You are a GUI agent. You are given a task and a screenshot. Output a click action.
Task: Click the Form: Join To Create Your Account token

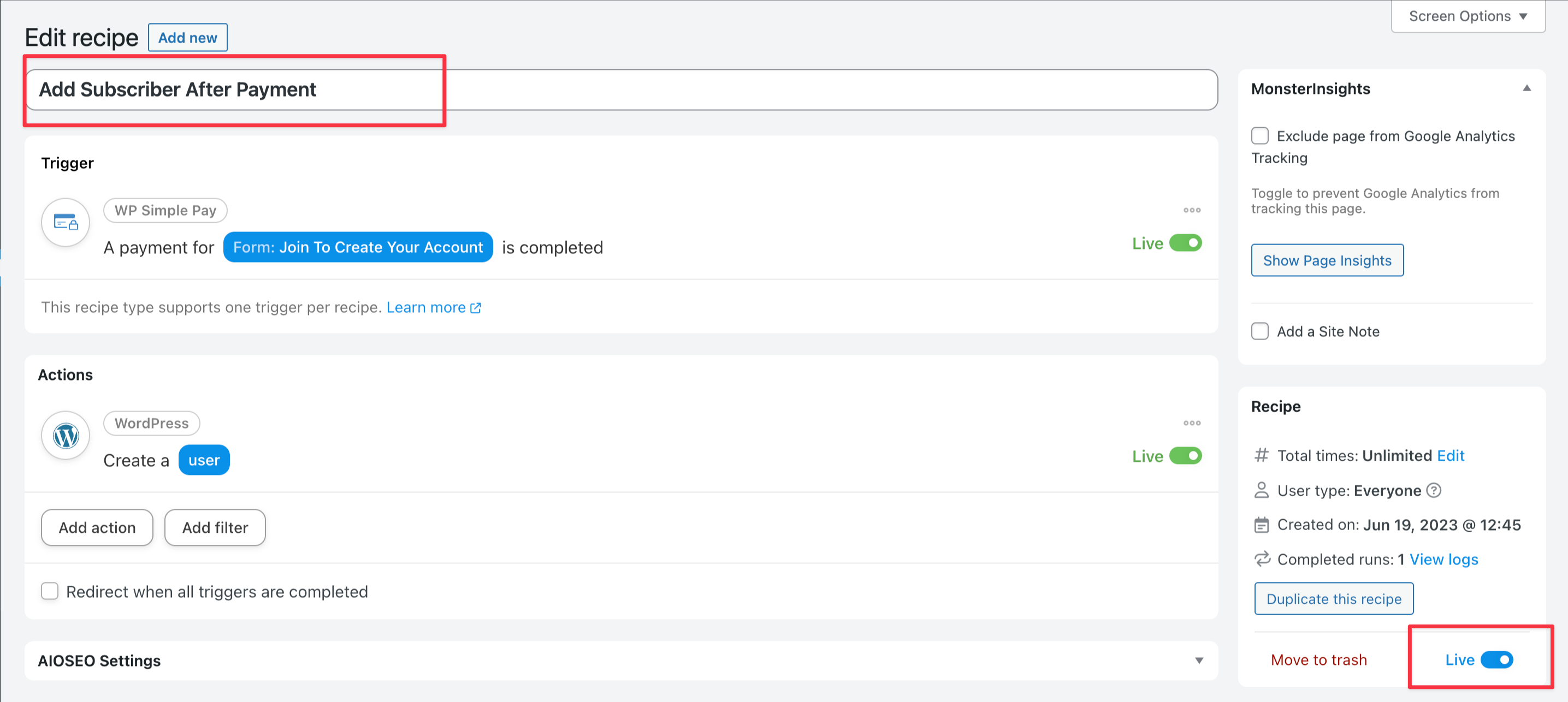(x=358, y=248)
